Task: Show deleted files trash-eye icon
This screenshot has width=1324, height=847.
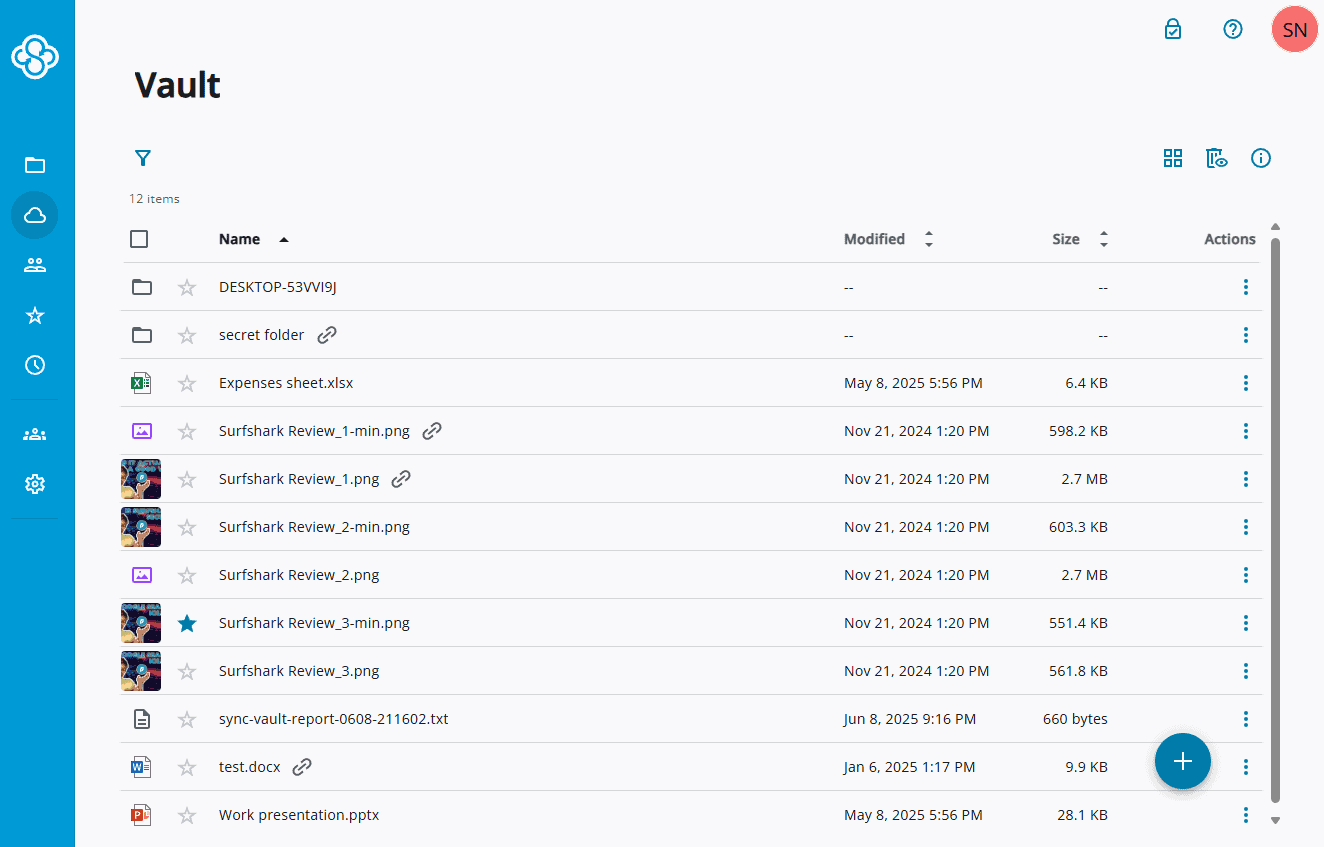Action: (x=1217, y=158)
